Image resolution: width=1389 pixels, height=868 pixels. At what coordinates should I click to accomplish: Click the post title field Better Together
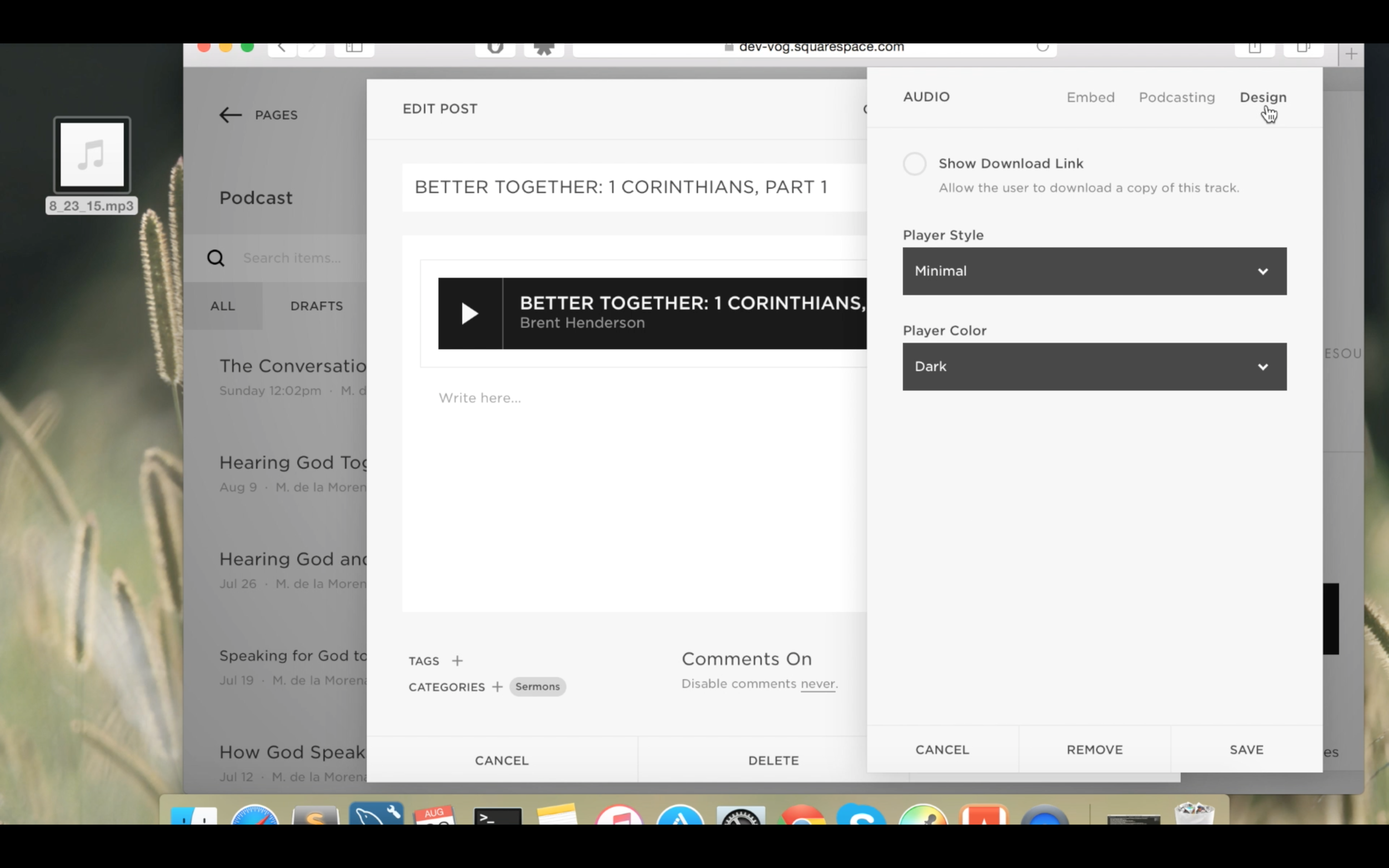pyautogui.click(x=634, y=187)
